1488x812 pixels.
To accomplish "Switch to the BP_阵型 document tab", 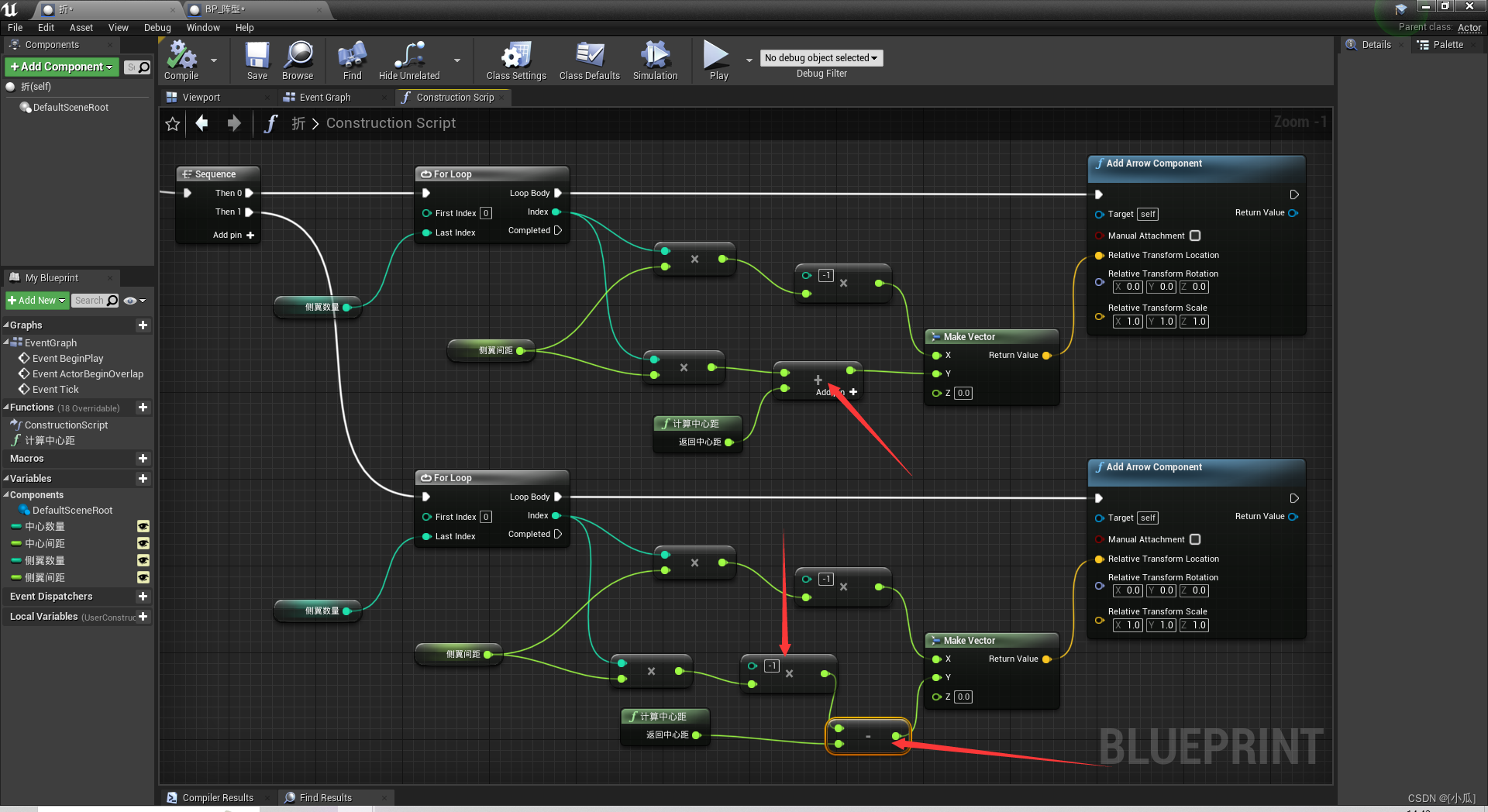I will 225,9.
